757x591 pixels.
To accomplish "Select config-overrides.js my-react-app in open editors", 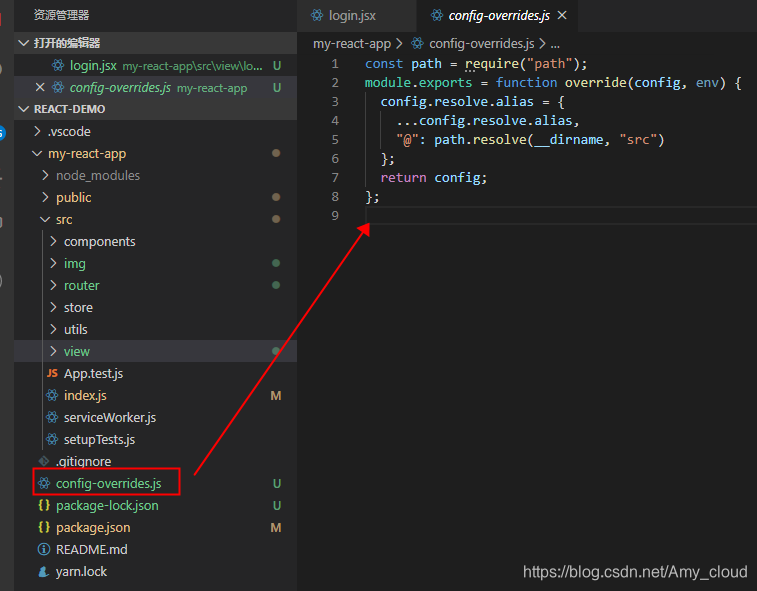I will coord(155,87).
